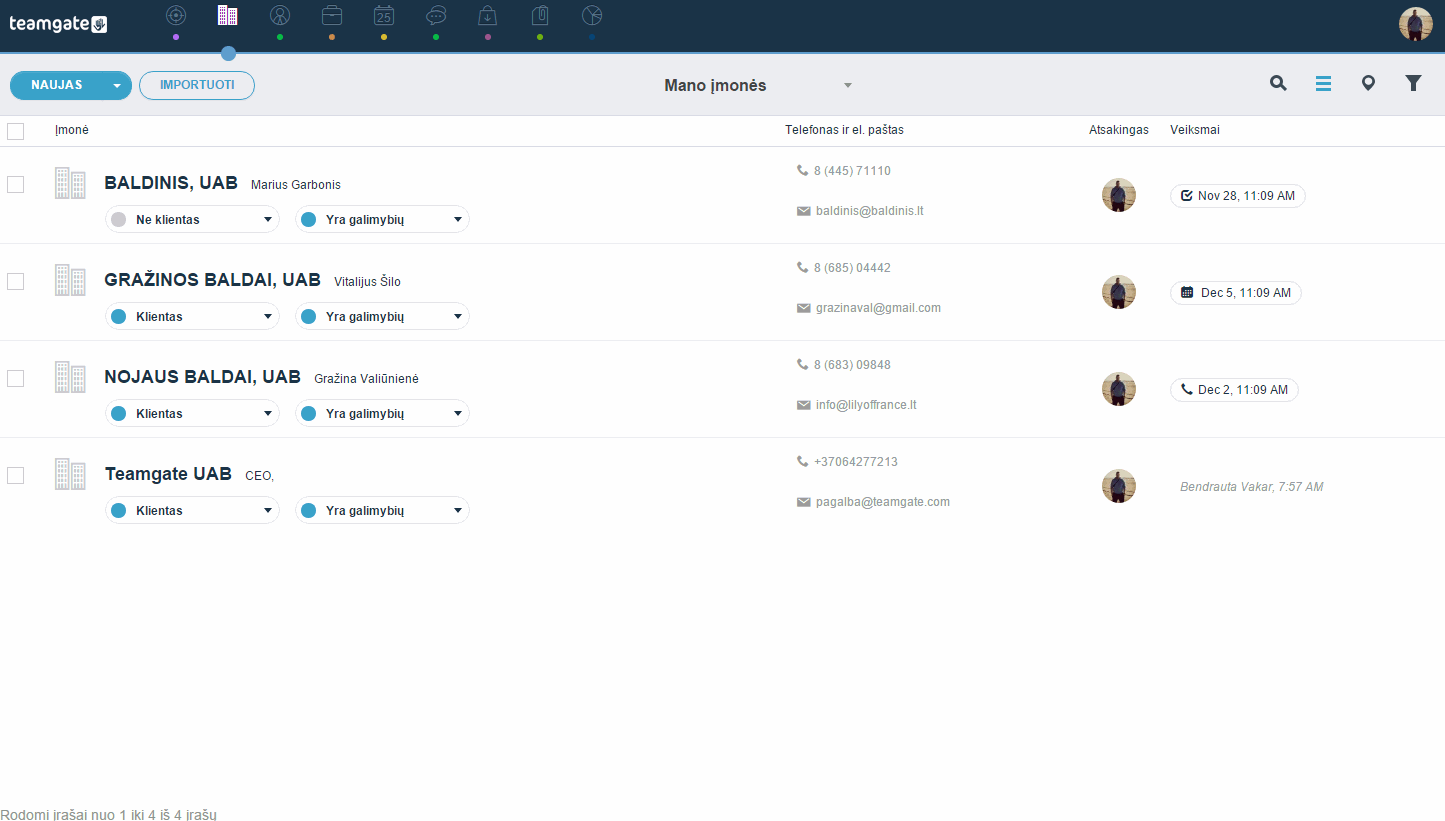Image resolution: width=1445 pixels, height=821 pixels.
Task: Click the IMPORTUOTI button
Action: [197, 85]
